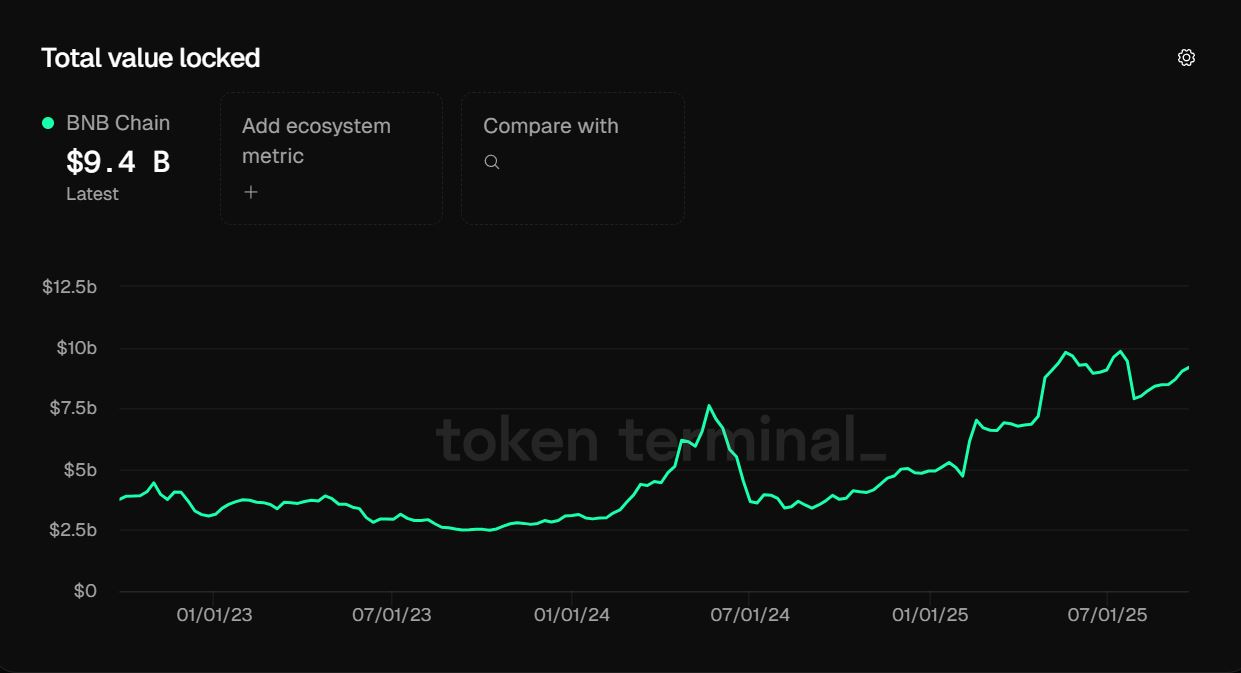The height and width of the screenshot is (673, 1241).
Task: Open the Compare with search box
Action: [572, 158]
